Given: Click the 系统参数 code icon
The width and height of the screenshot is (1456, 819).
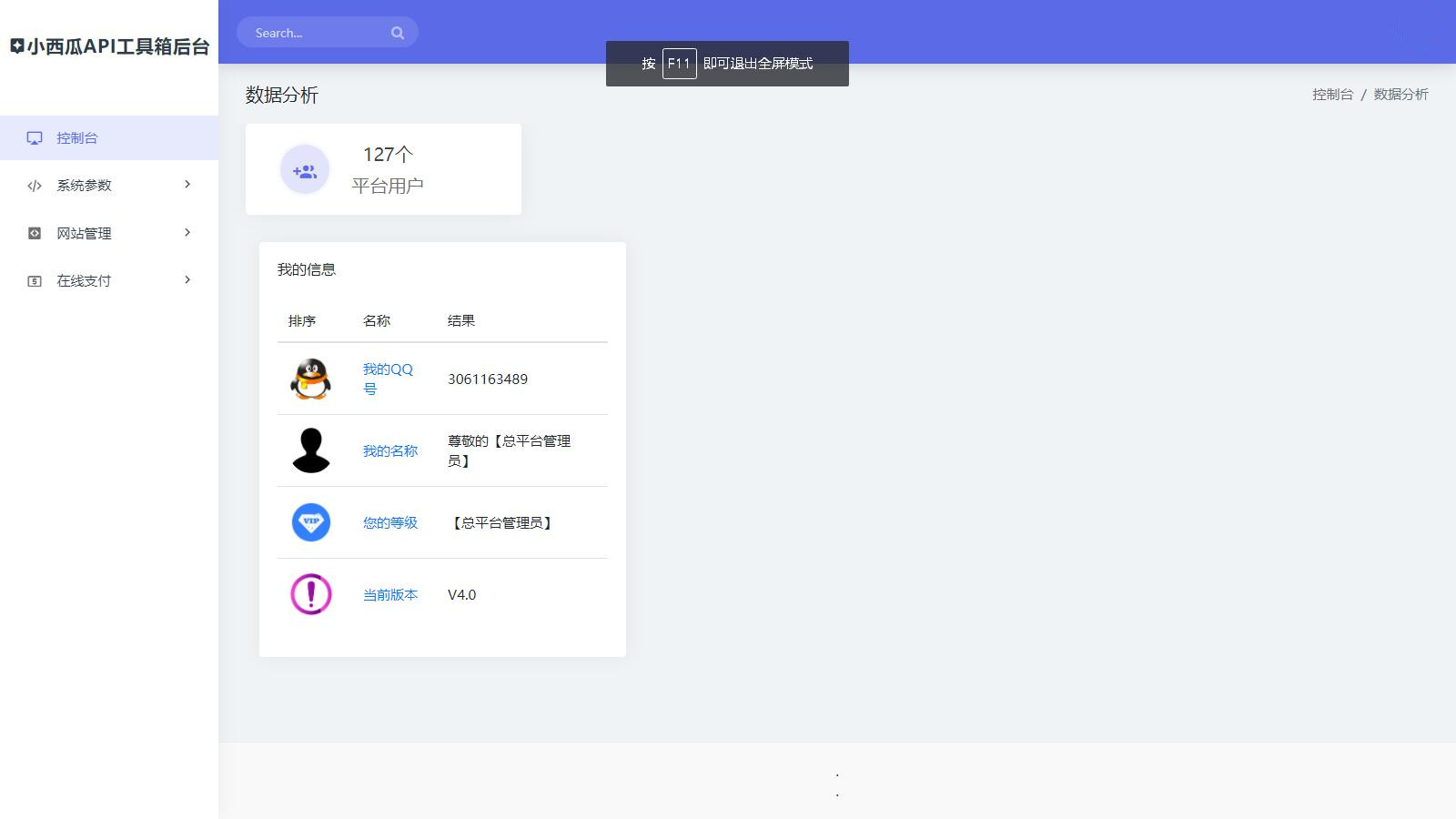Looking at the screenshot, I should 35,186.
